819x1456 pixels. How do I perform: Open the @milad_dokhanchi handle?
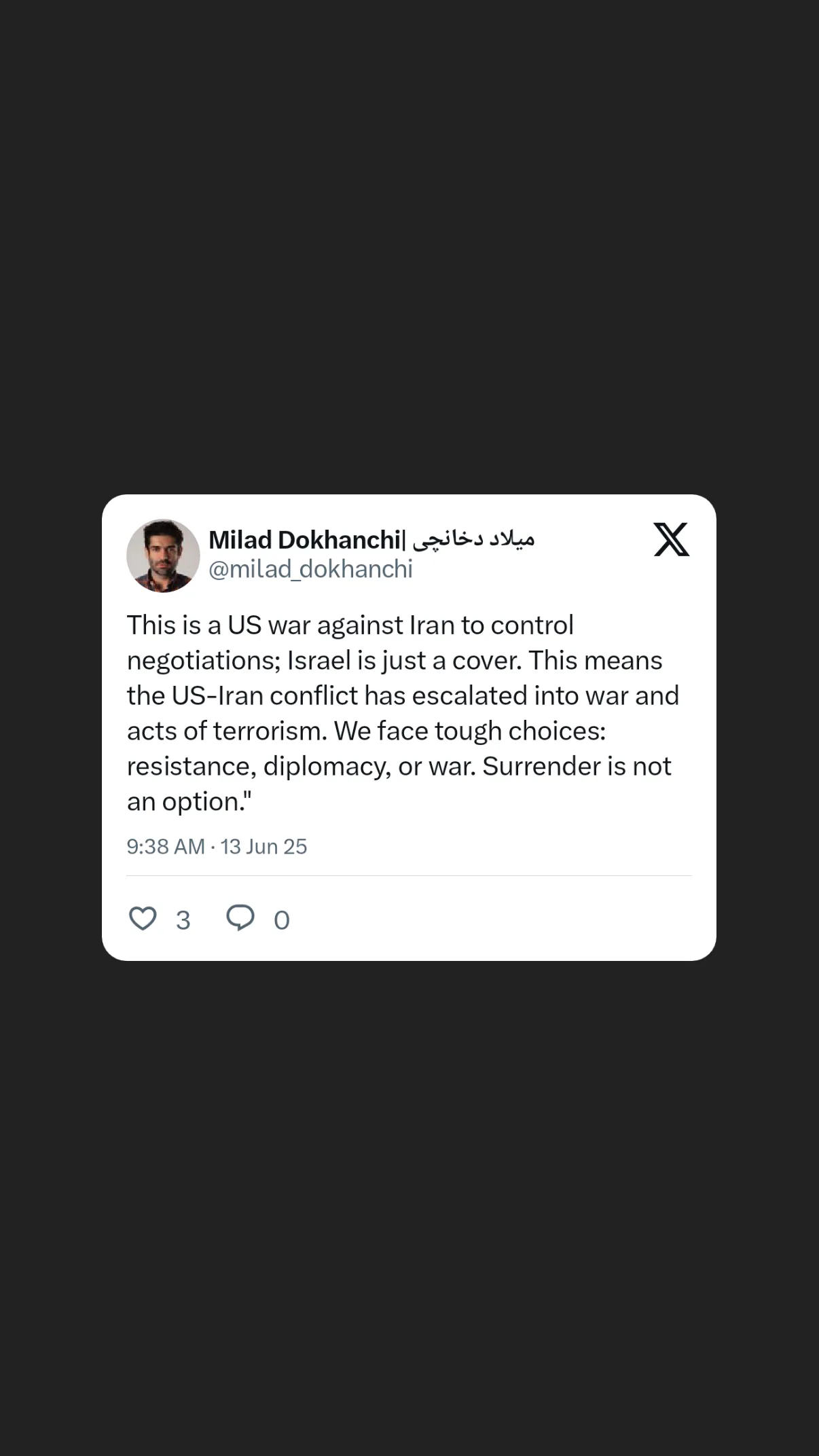[x=310, y=569]
